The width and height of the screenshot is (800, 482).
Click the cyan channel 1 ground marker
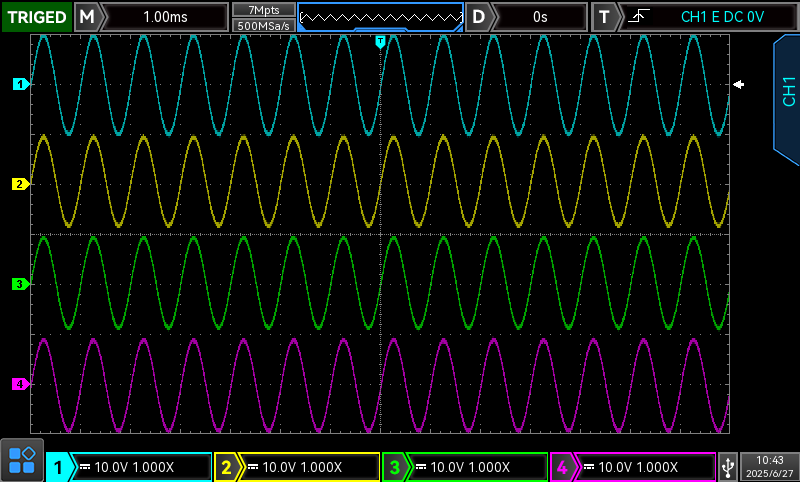click(18, 85)
